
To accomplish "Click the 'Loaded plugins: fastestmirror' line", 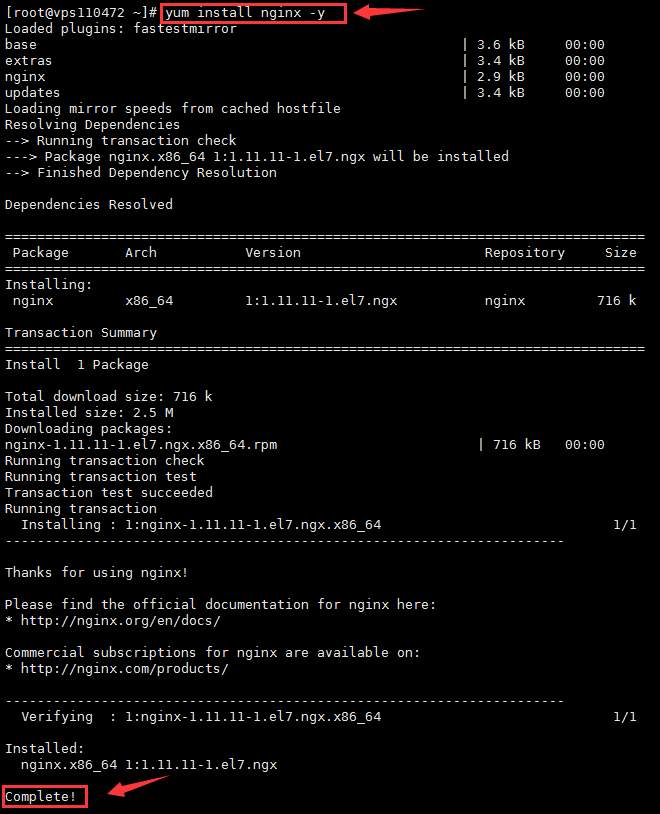I will tap(121, 29).
